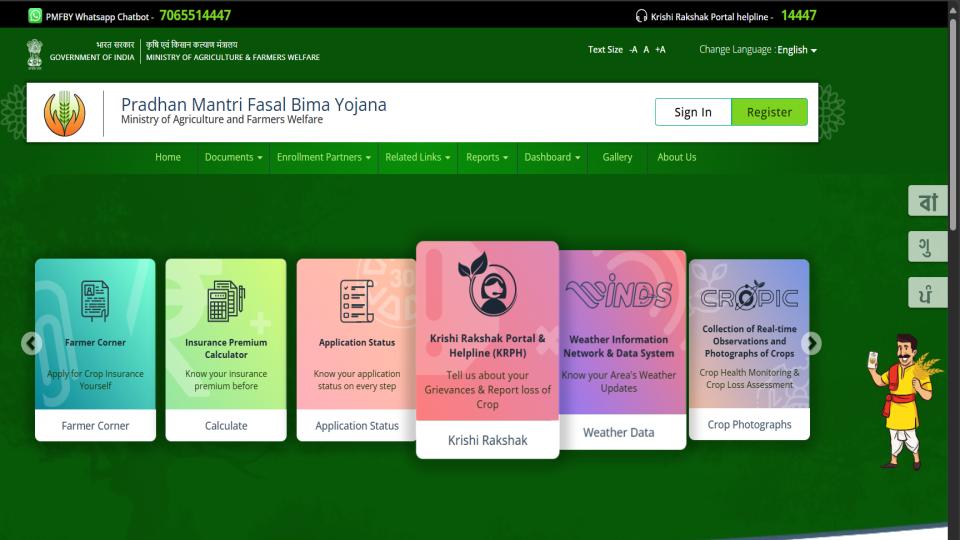Click 'Apply for Crop Insurance Yourself' text
960x540 pixels.
[95, 380]
